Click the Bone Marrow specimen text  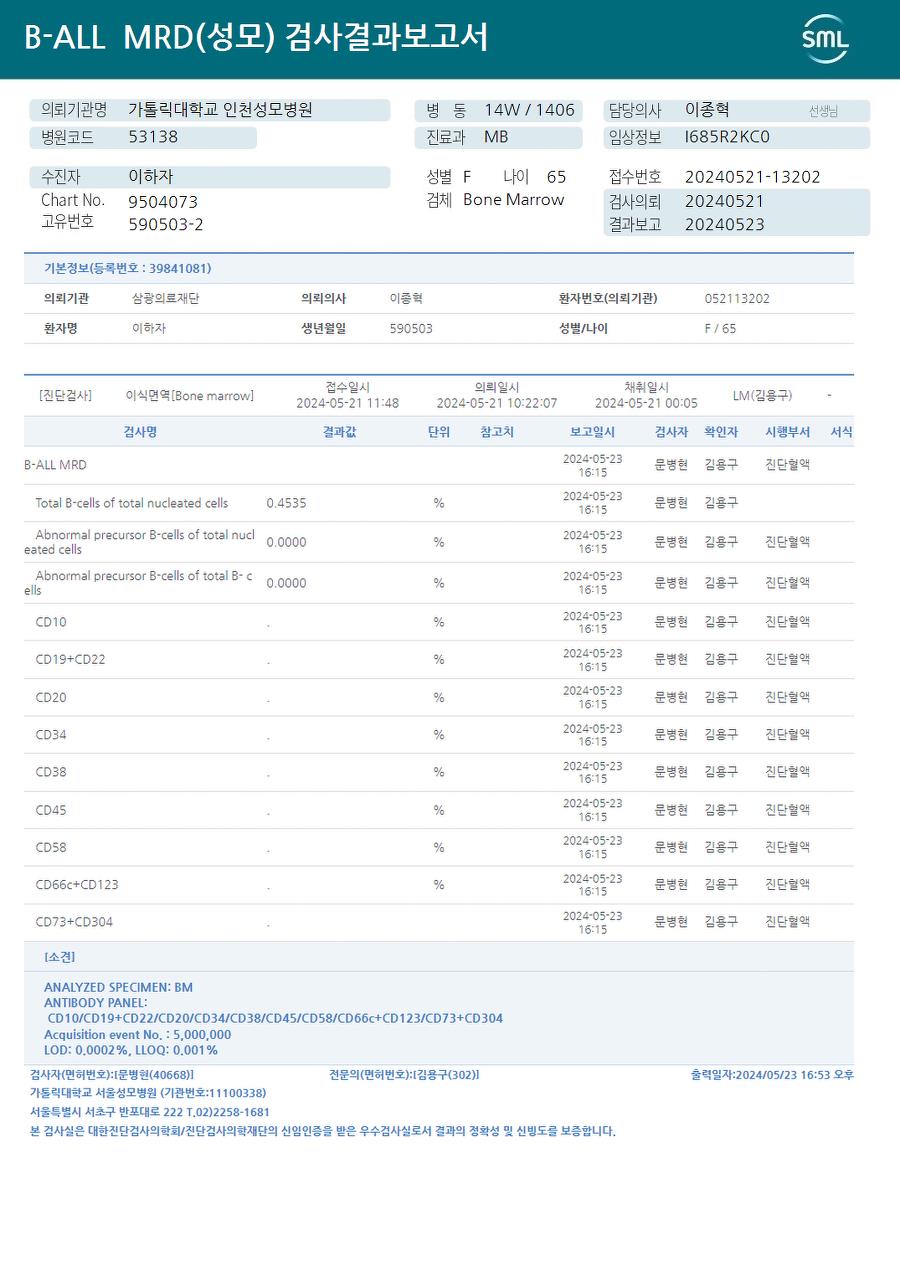coord(513,200)
